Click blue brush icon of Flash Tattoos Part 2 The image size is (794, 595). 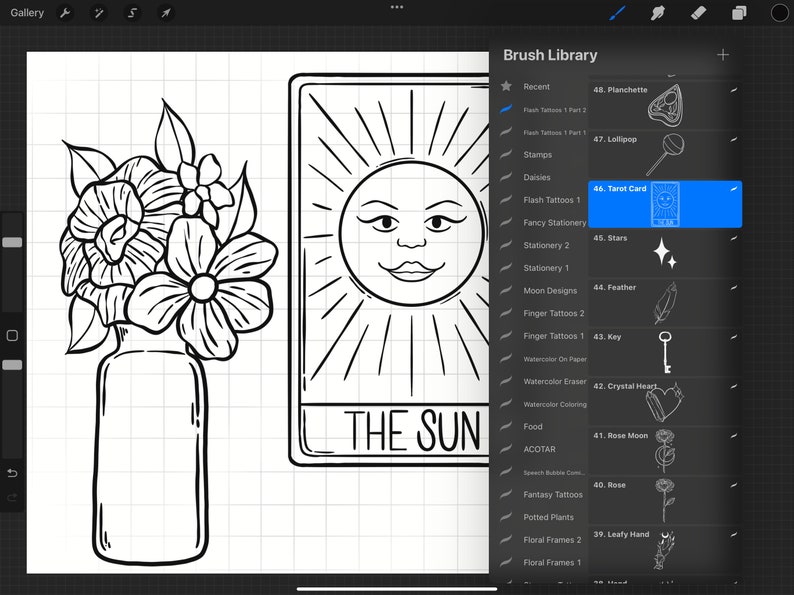click(x=506, y=109)
